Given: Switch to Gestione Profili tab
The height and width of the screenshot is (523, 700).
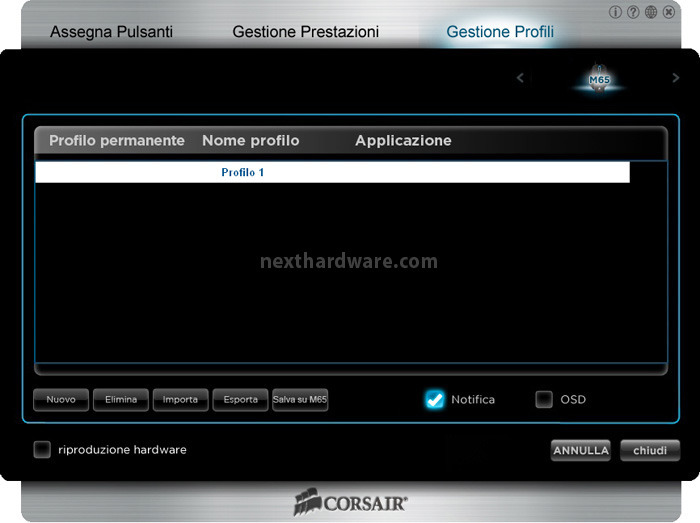Looking at the screenshot, I should click(x=500, y=32).
